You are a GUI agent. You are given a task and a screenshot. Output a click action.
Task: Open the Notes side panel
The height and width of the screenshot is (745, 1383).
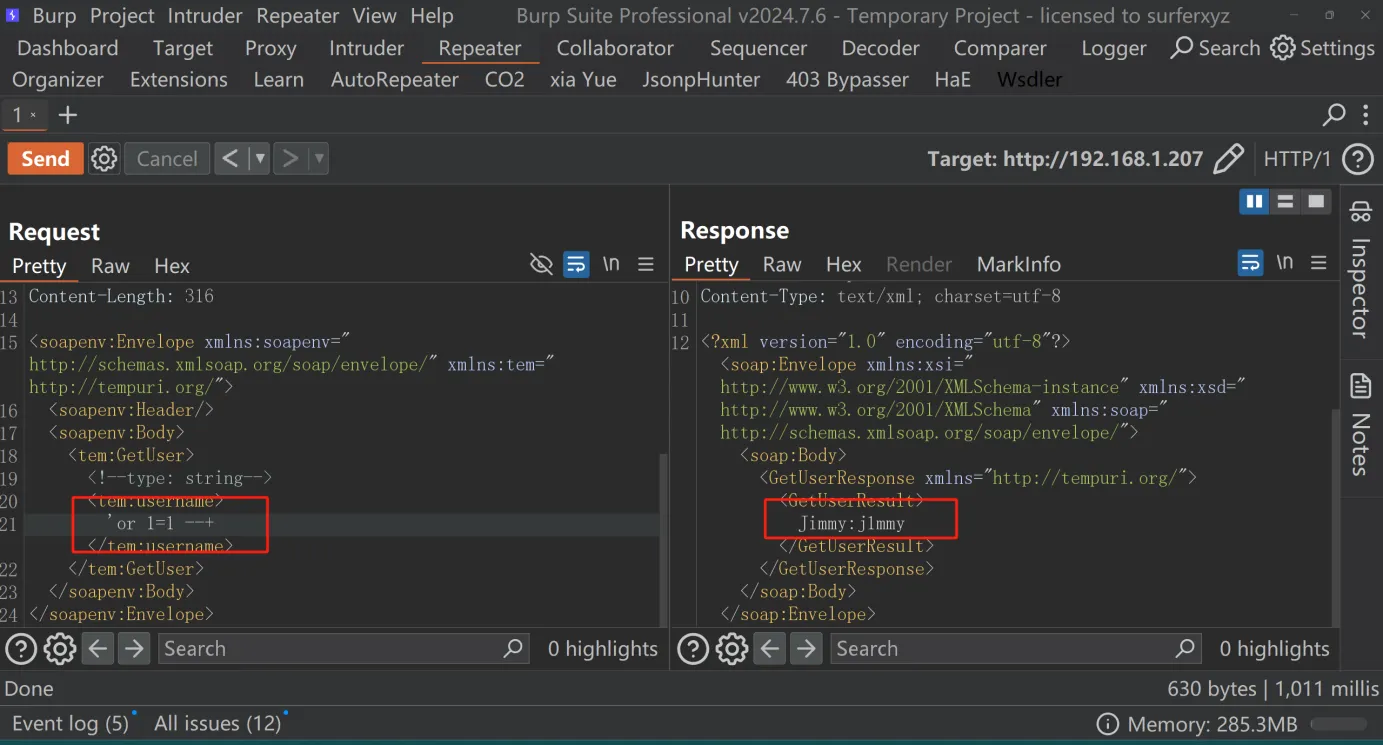tap(1361, 423)
